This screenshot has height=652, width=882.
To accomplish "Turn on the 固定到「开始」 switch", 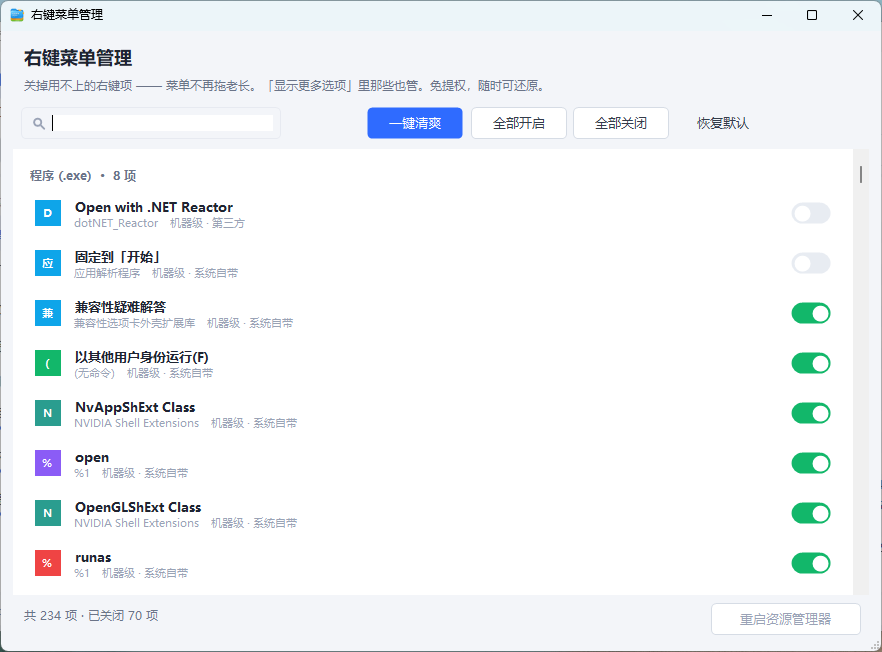I will pos(811,263).
